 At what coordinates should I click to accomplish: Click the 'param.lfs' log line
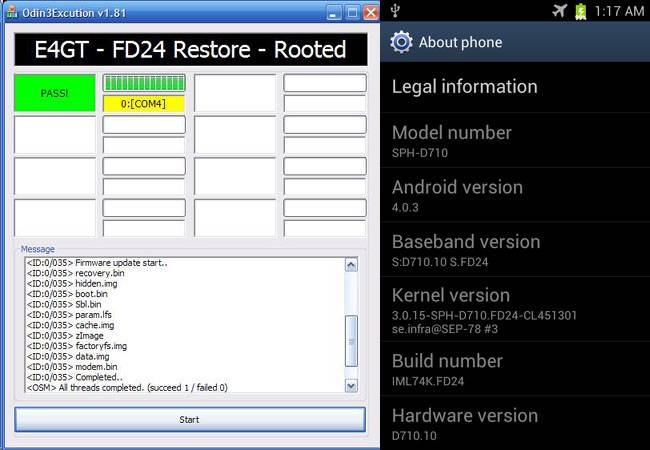(69, 315)
